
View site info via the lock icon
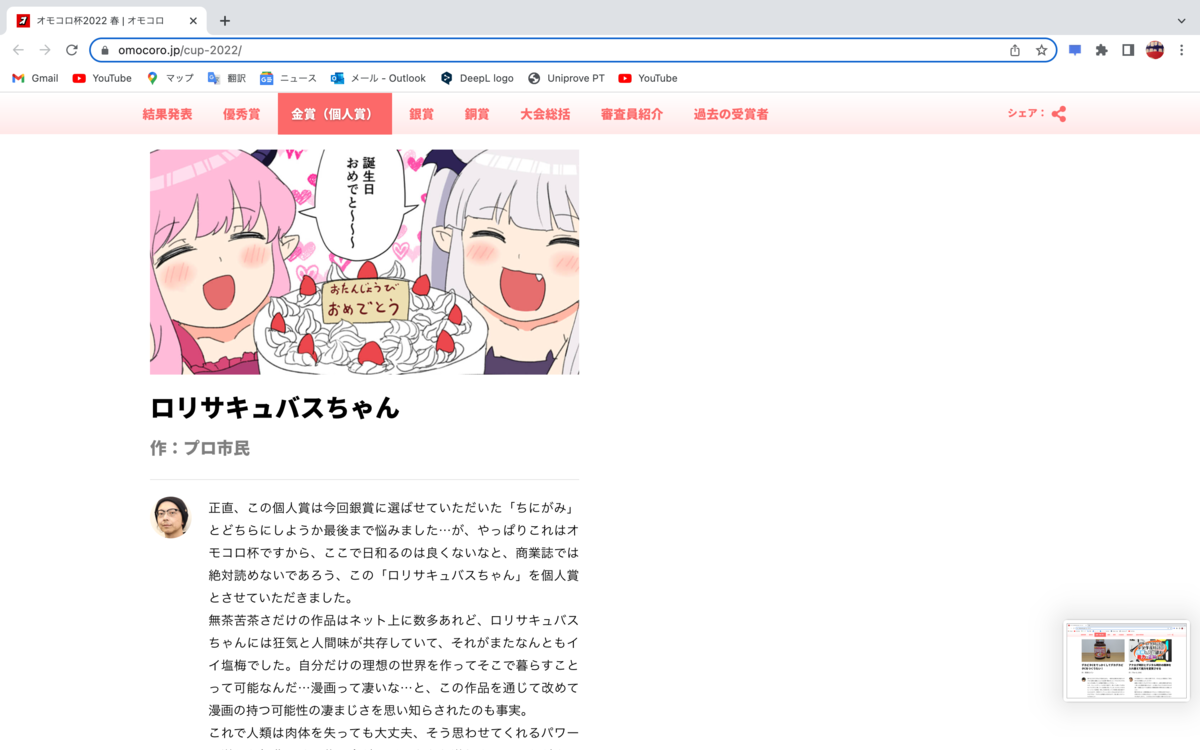click(104, 50)
